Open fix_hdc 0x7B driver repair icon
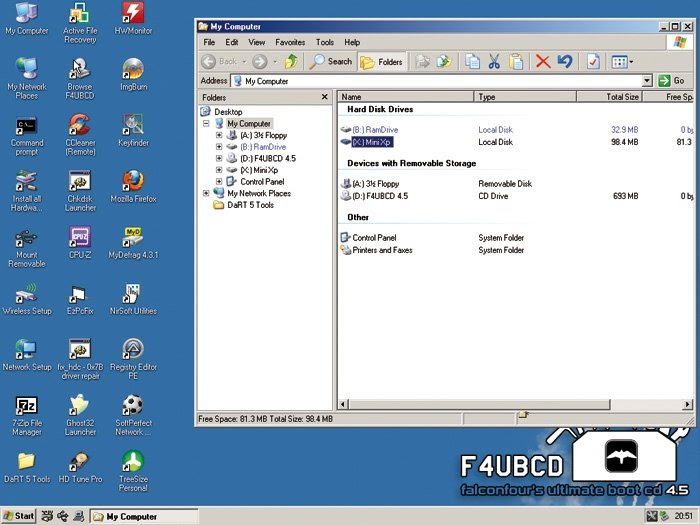The image size is (700, 525). 79,359
